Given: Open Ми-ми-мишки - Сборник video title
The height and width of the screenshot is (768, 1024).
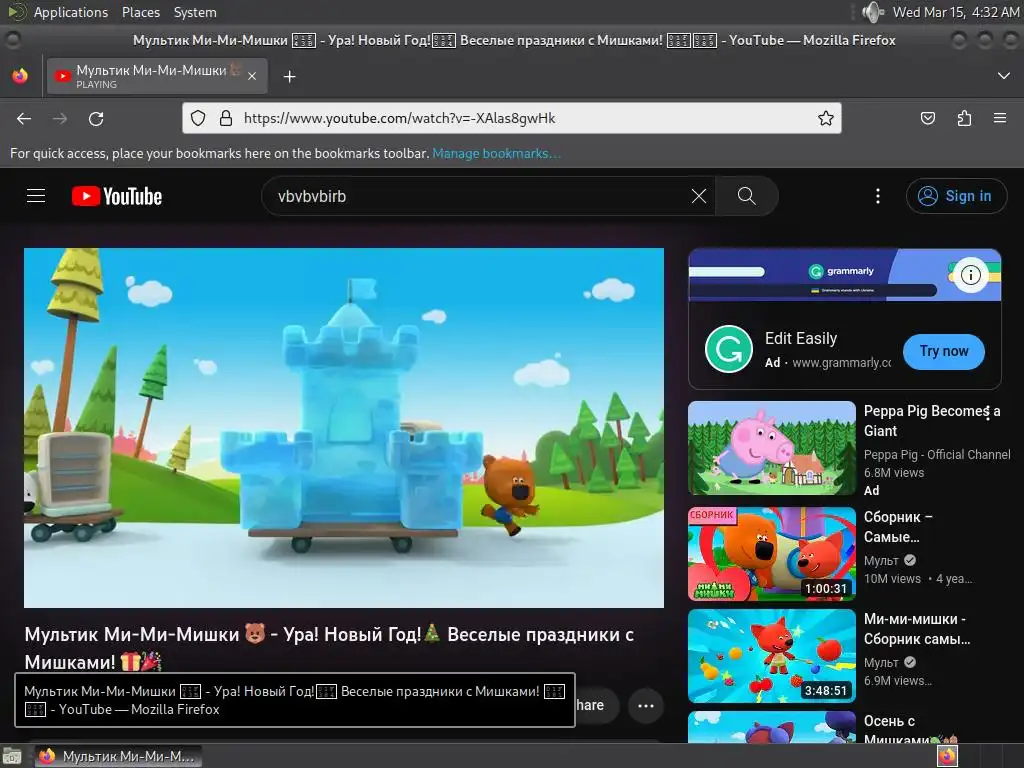Looking at the screenshot, I should tap(917, 628).
